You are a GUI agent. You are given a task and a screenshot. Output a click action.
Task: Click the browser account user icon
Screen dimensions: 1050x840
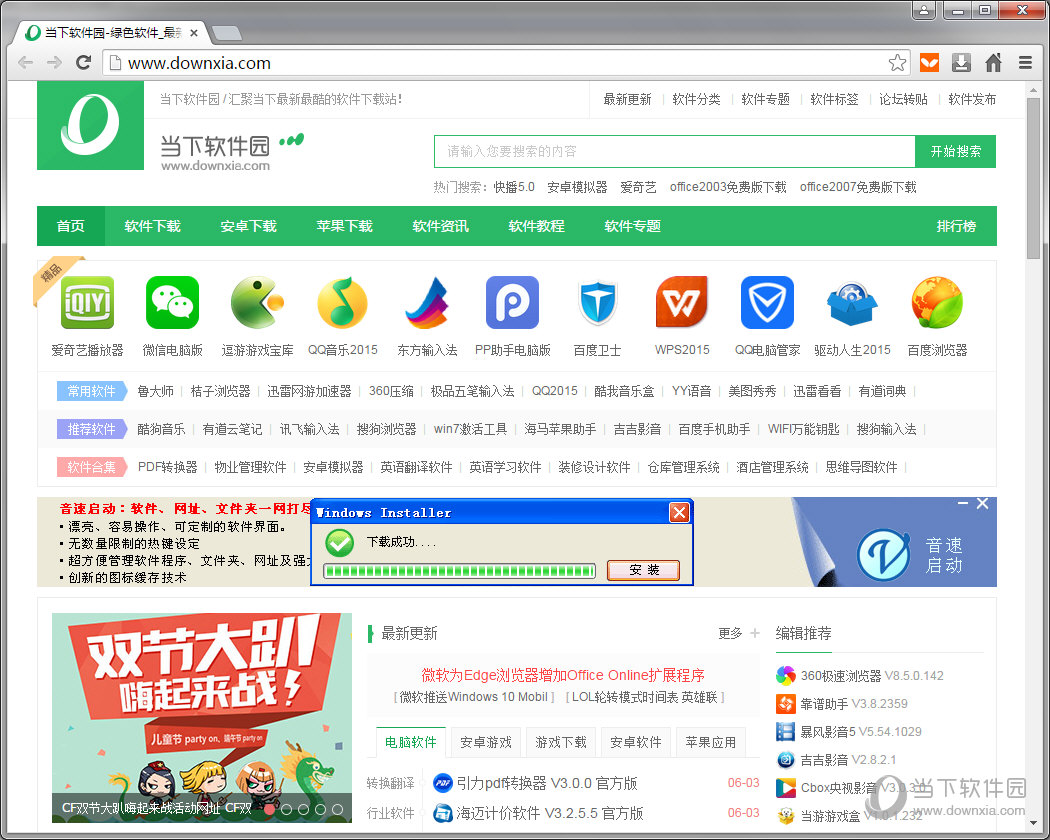(x=924, y=10)
